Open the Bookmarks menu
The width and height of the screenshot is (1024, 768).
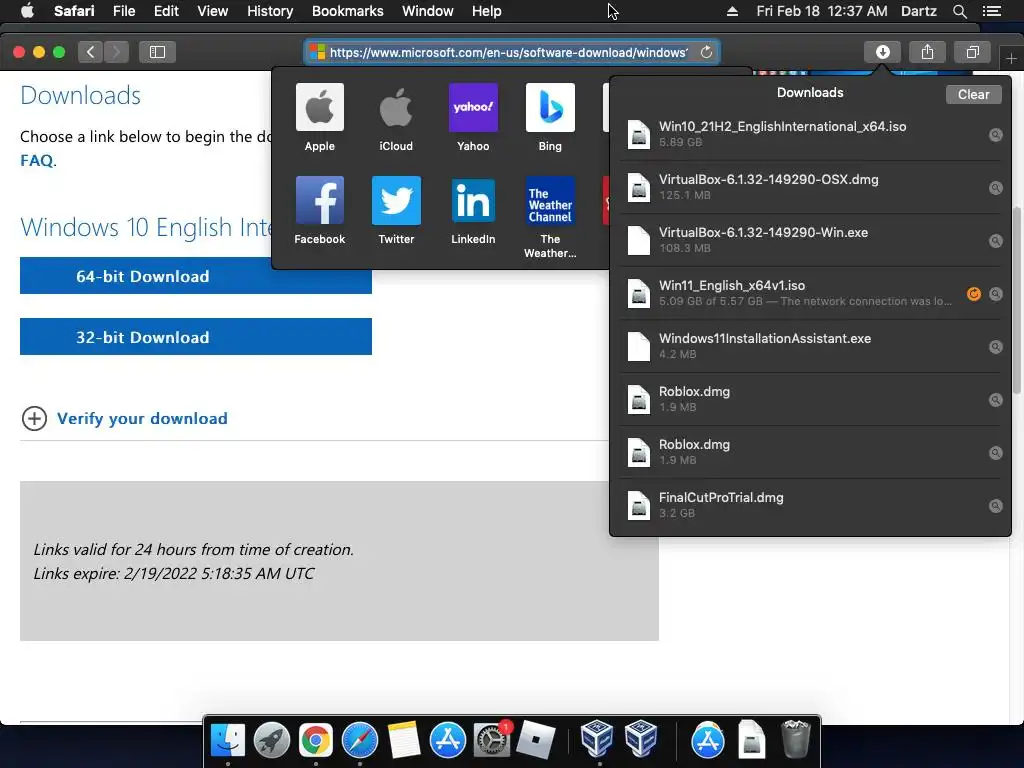347,11
